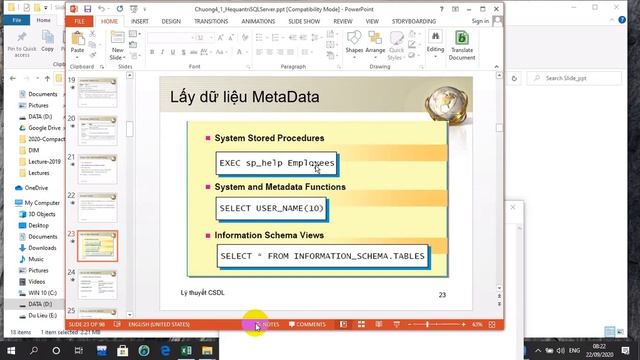Switch to the INSERT tab
Viewport: 640px width, 360px height.
(140, 21)
